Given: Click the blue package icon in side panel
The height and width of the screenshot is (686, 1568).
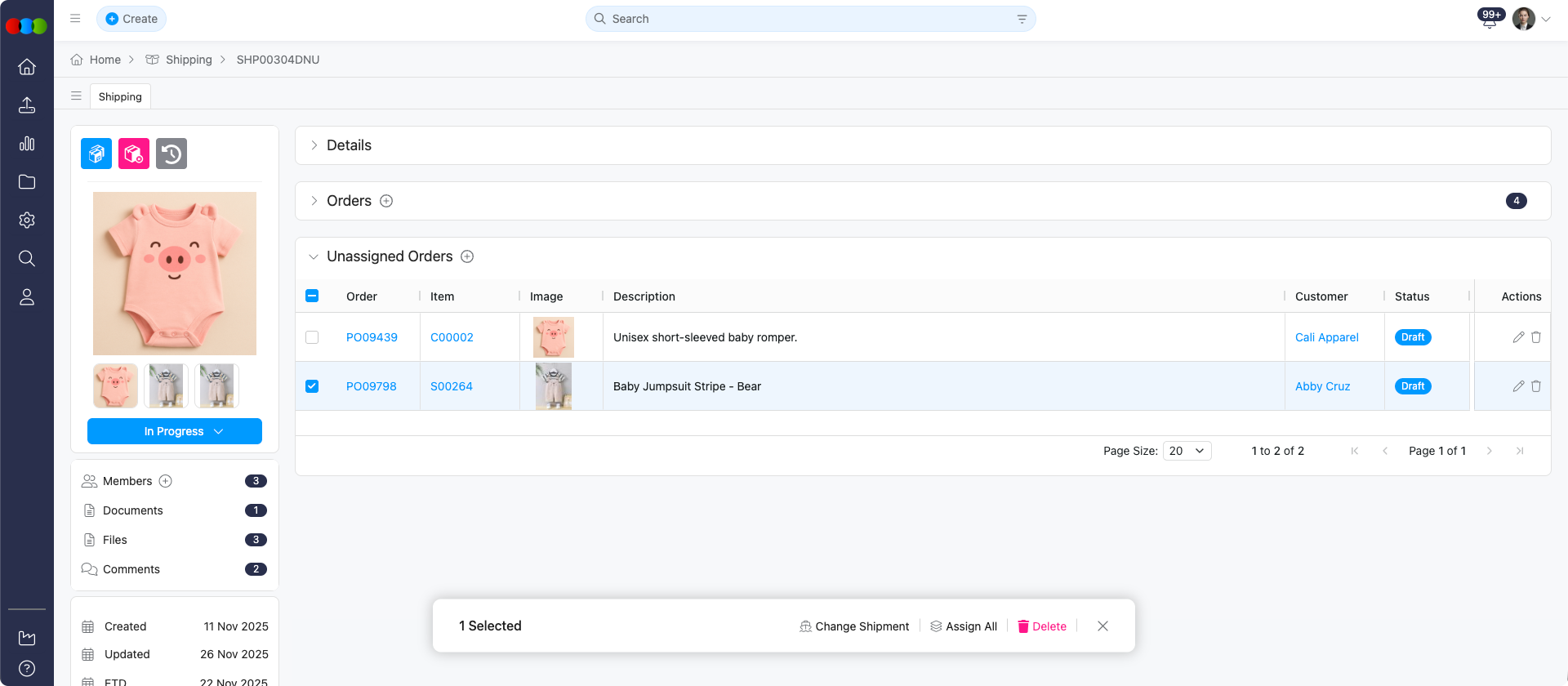Looking at the screenshot, I should [96, 154].
